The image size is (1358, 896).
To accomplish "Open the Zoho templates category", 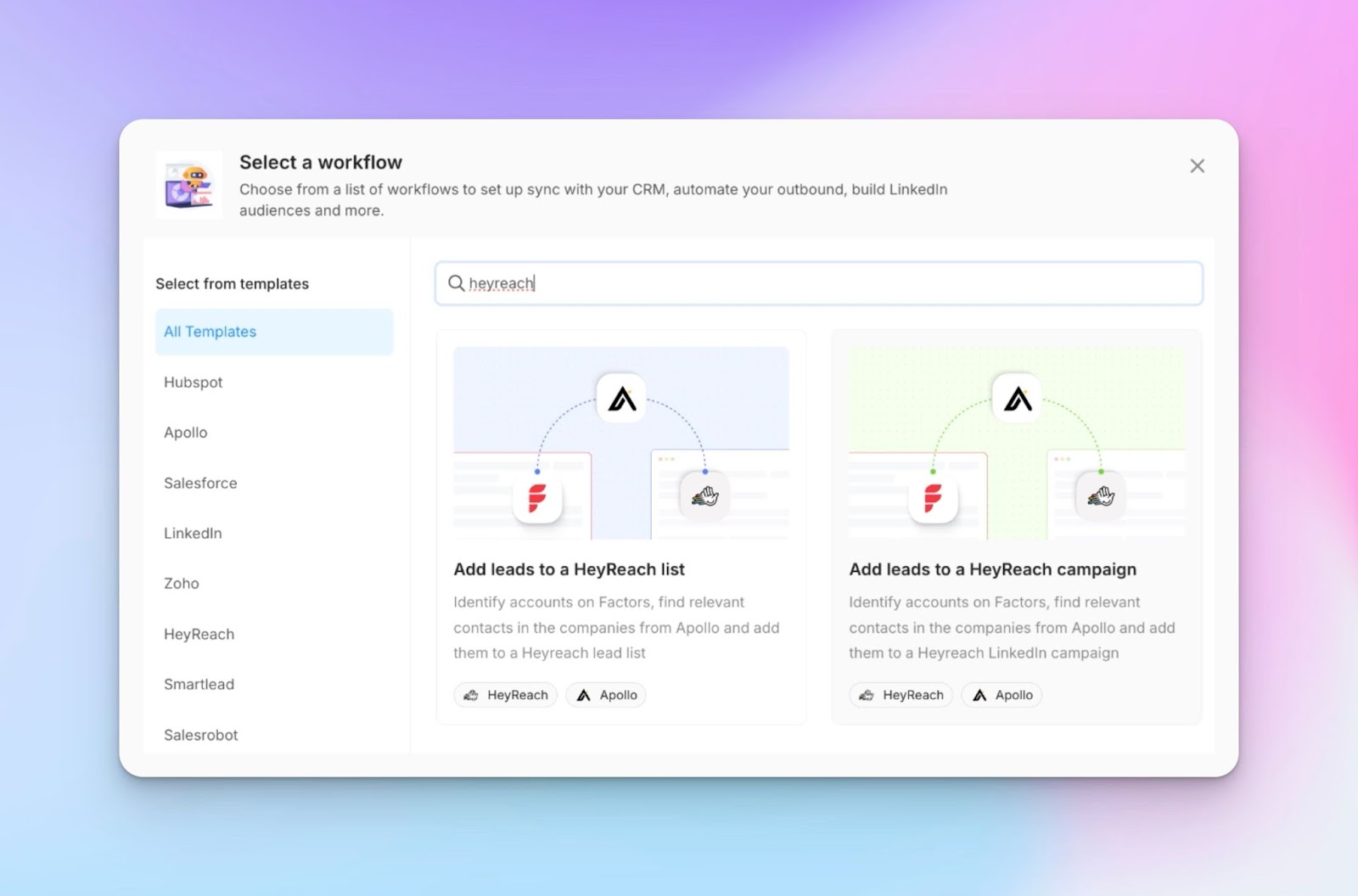I will click(x=182, y=584).
